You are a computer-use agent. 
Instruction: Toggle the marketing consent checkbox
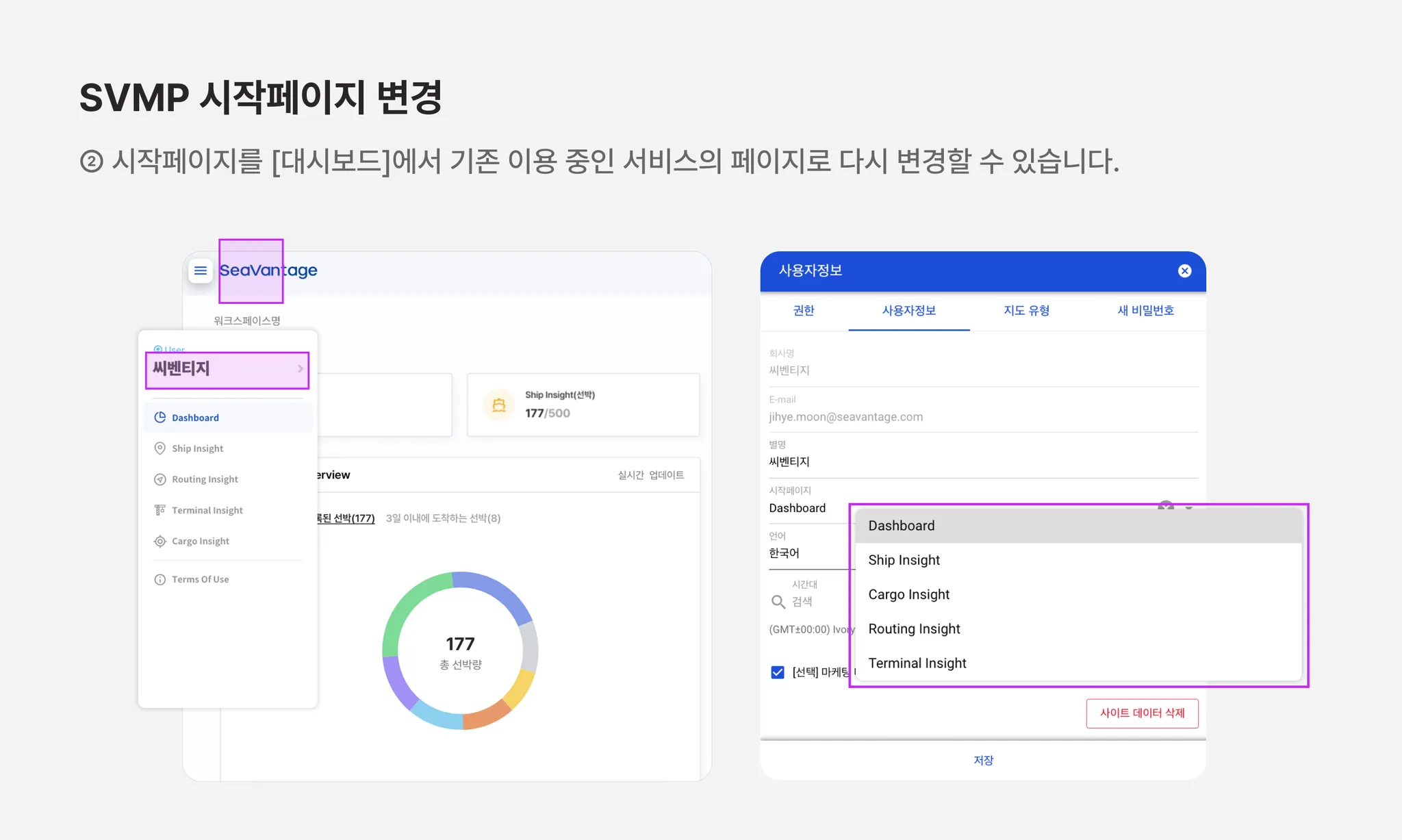pos(778,672)
